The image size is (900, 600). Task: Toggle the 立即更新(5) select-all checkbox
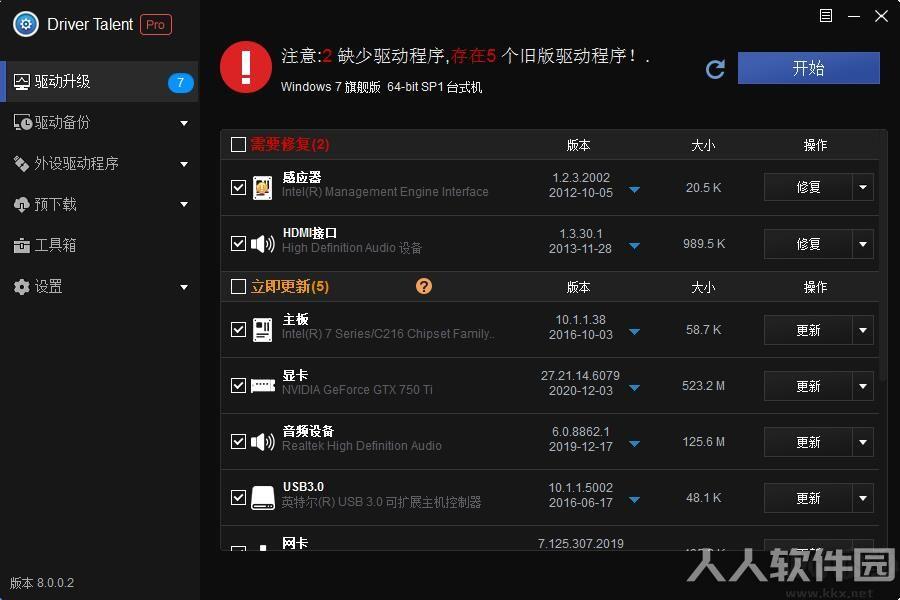(x=238, y=286)
